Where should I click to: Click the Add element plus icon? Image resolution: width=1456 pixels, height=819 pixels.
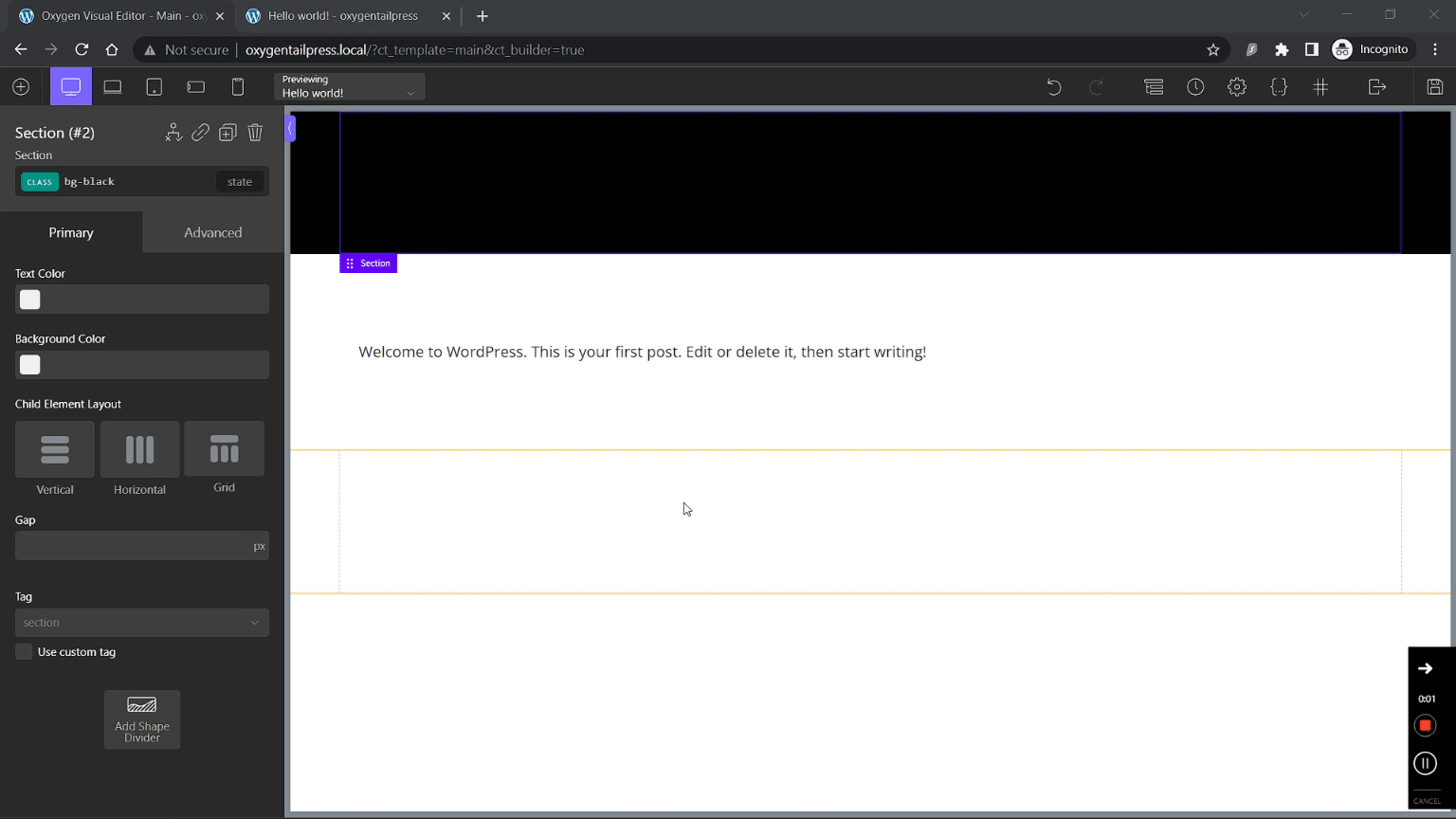click(21, 87)
